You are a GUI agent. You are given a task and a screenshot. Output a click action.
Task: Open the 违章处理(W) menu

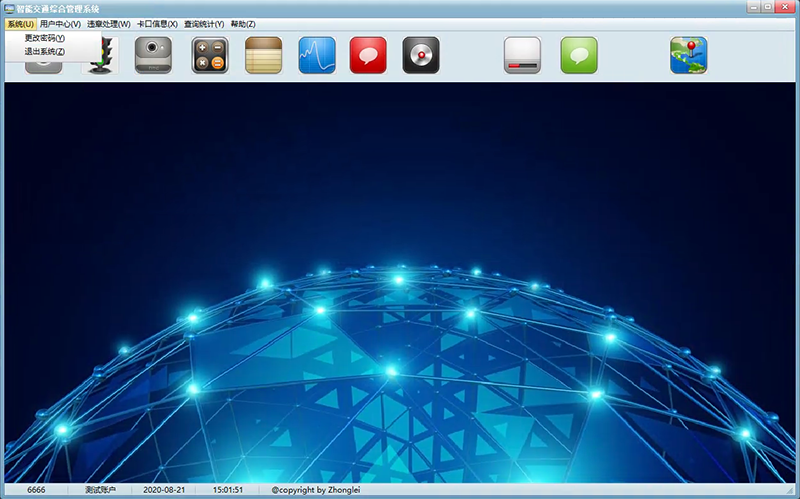coord(108,24)
